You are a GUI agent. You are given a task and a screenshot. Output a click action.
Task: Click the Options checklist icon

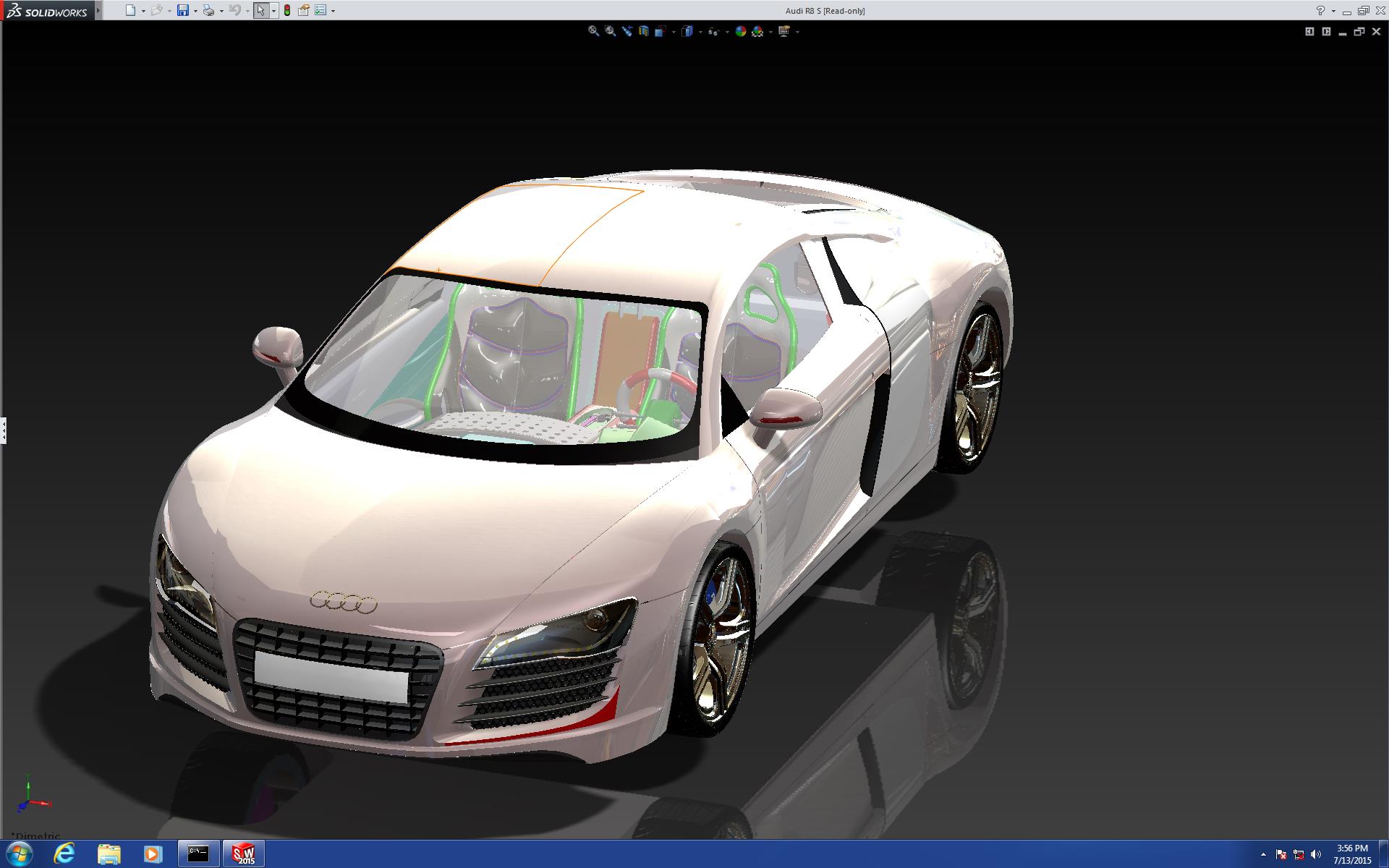point(320,11)
